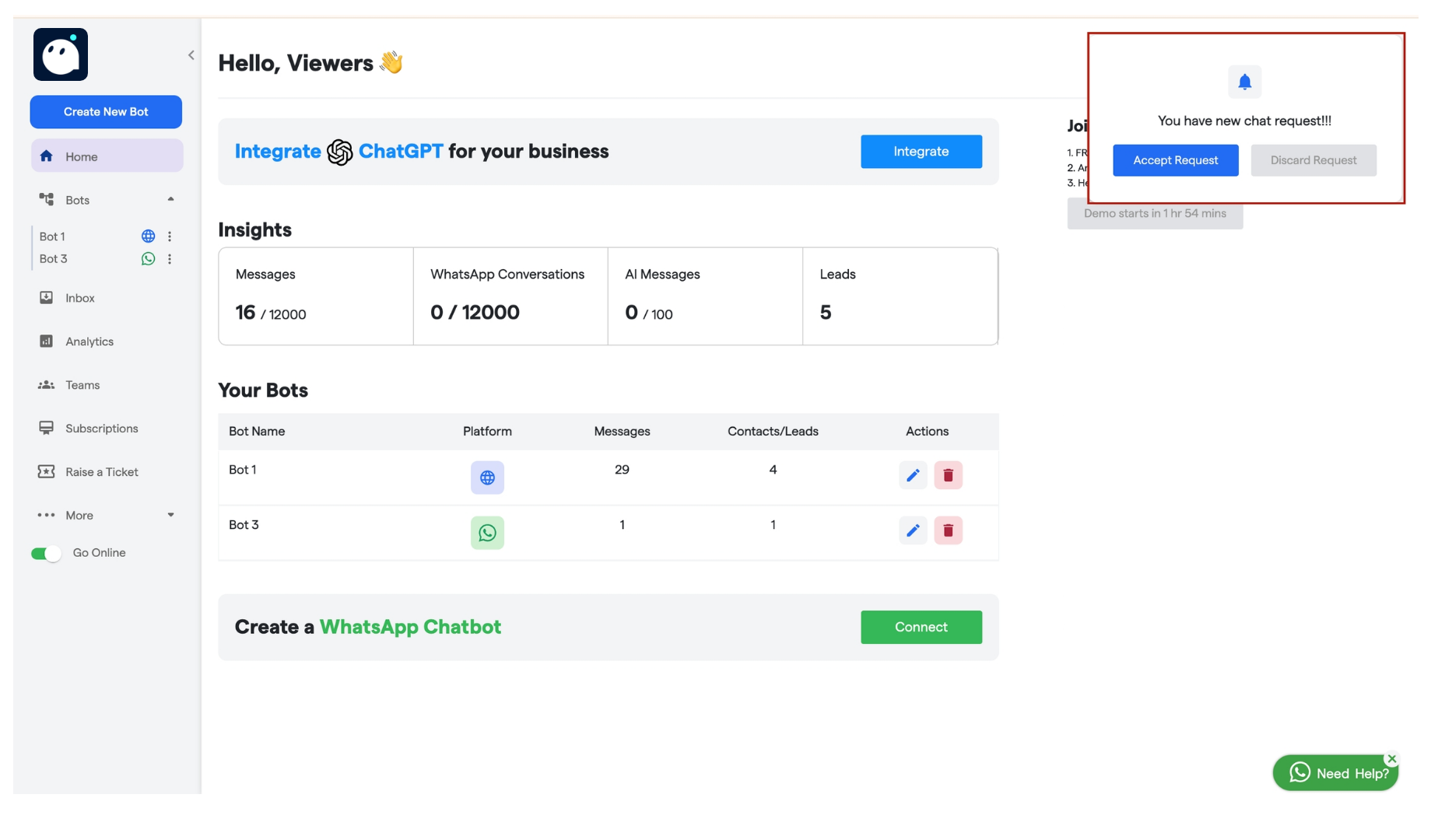Click the Platform column header
Screen dimensions: 1452x840
(487, 432)
